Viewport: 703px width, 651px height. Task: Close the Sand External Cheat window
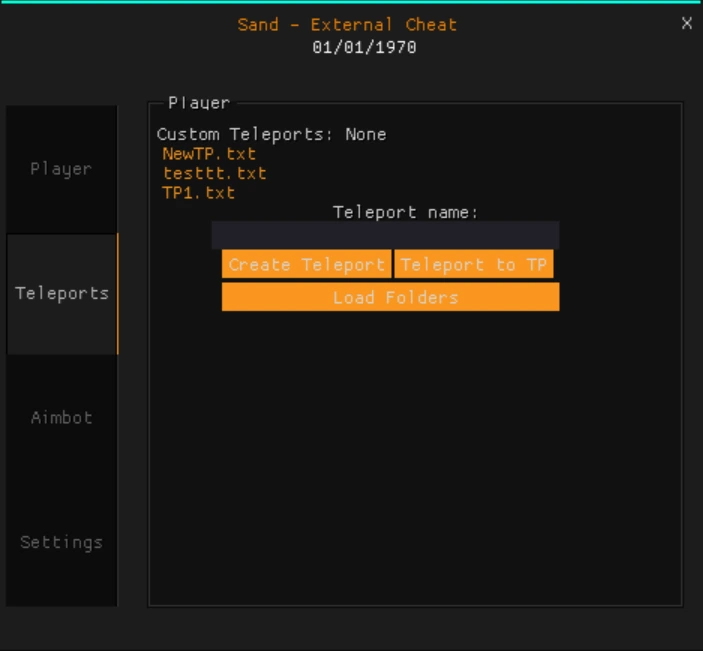point(686,23)
